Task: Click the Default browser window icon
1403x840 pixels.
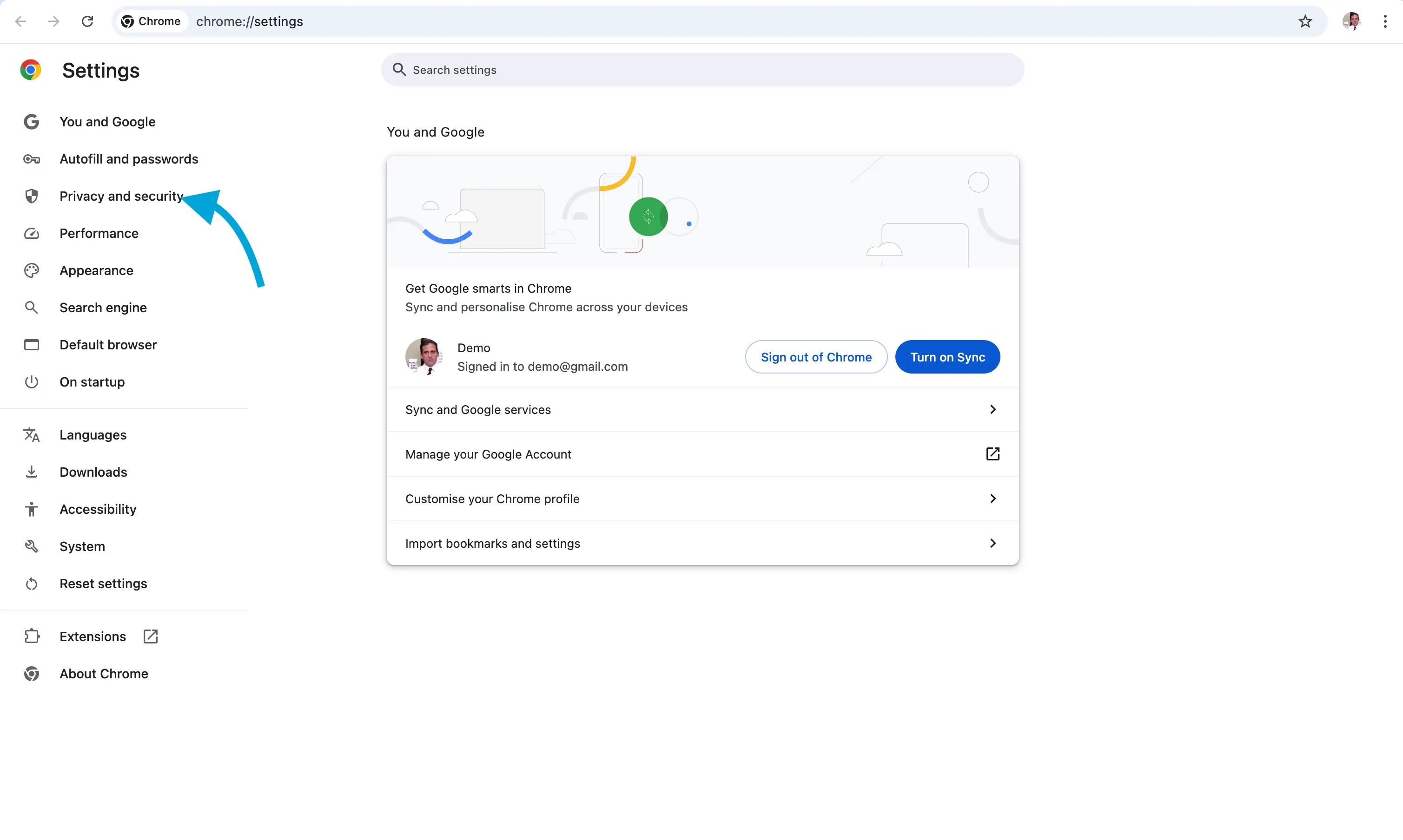Action: point(32,345)
